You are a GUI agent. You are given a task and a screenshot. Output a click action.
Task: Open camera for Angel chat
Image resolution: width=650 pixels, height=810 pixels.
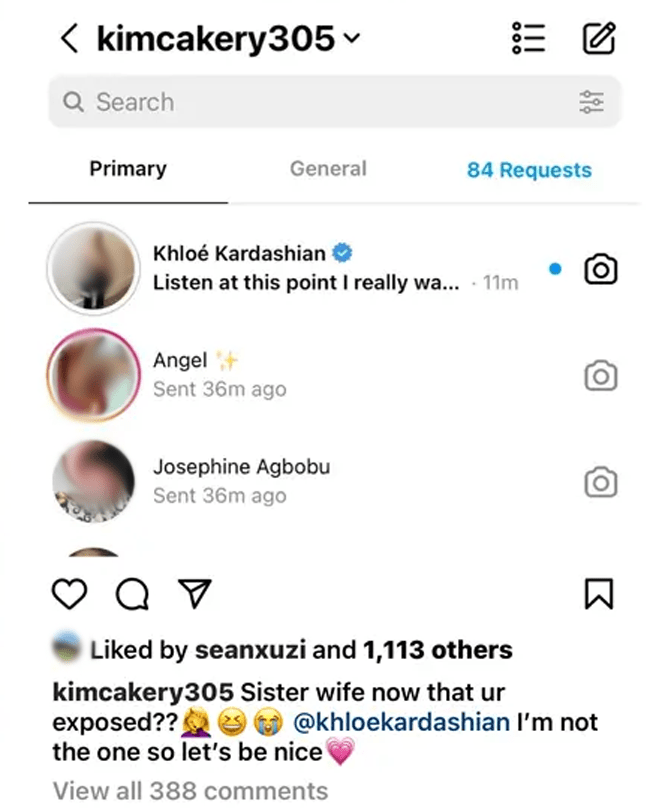(600, 375)
